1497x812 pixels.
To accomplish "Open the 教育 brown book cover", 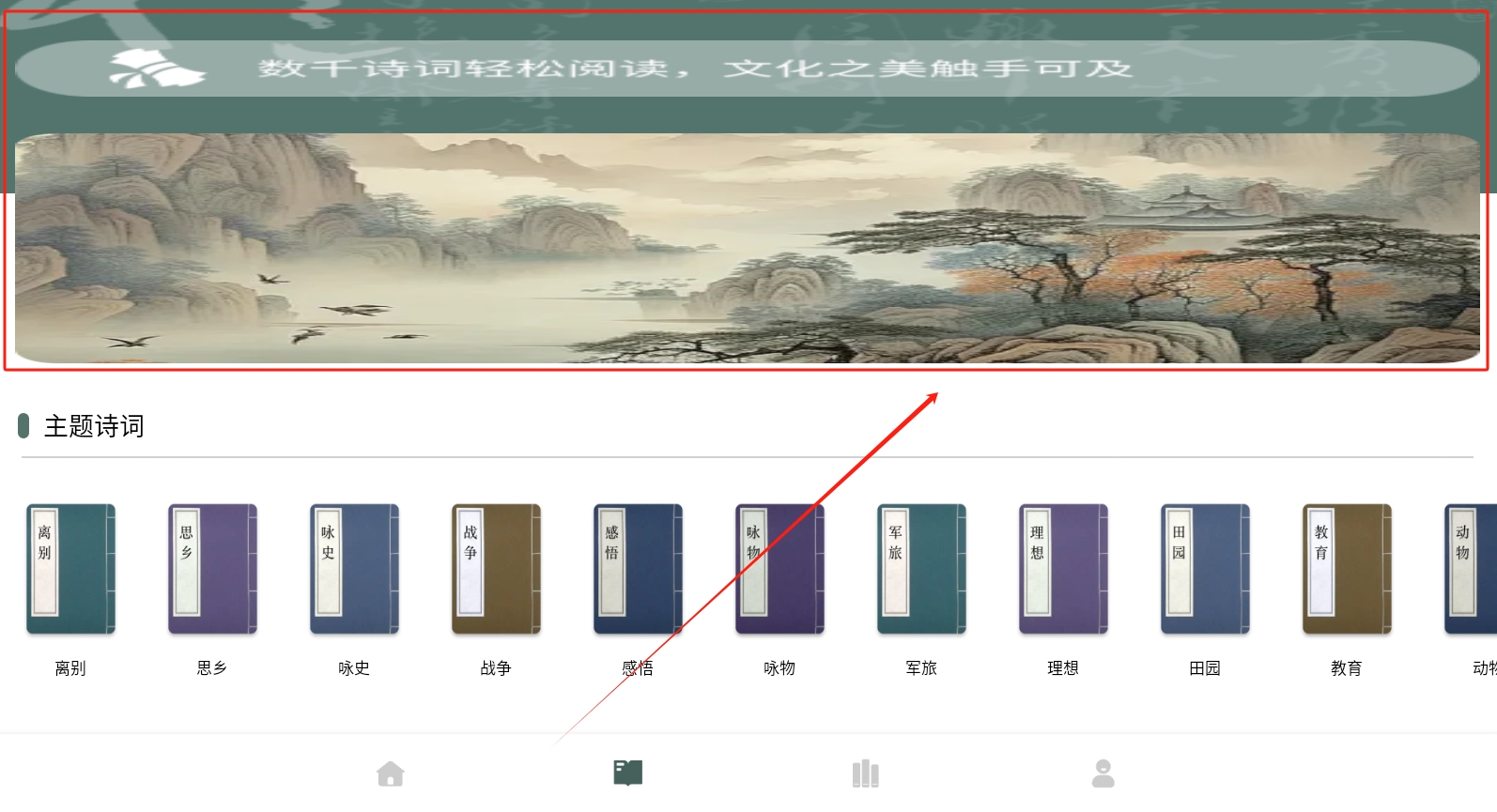I will click(1347, 569).
